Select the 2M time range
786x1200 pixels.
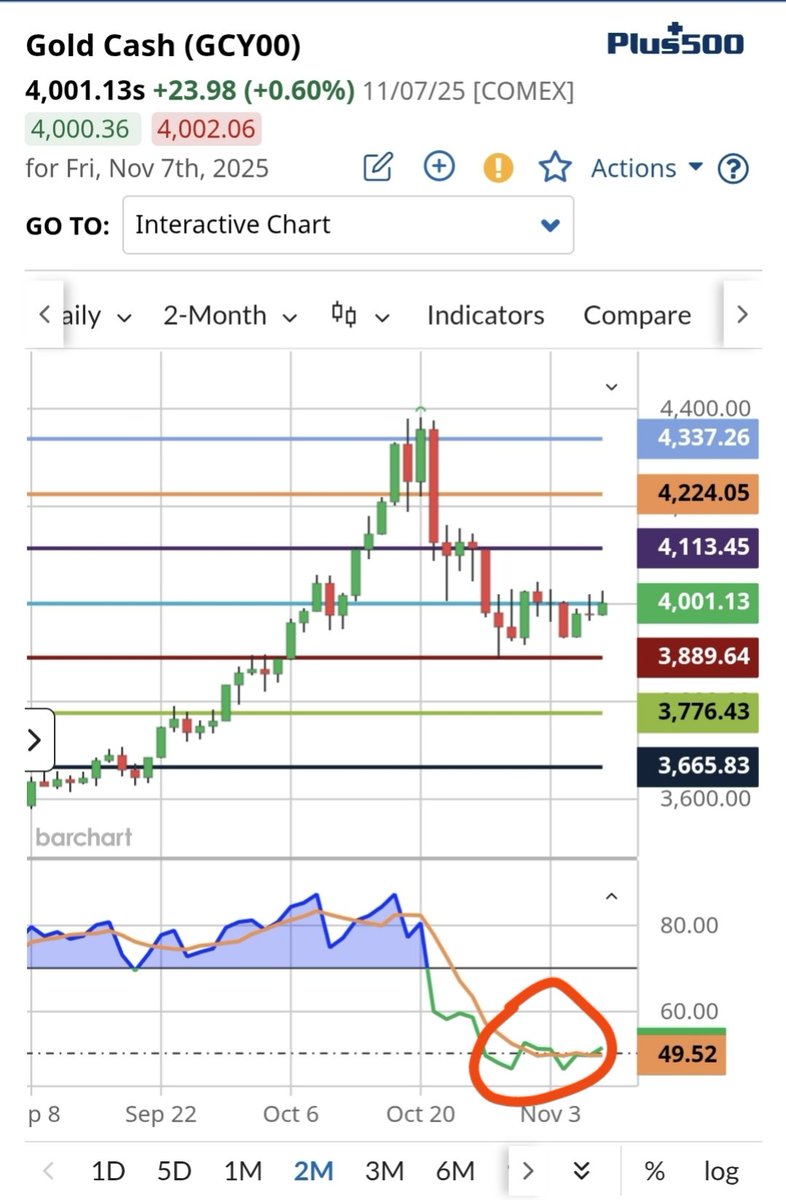click(314, 1170)
